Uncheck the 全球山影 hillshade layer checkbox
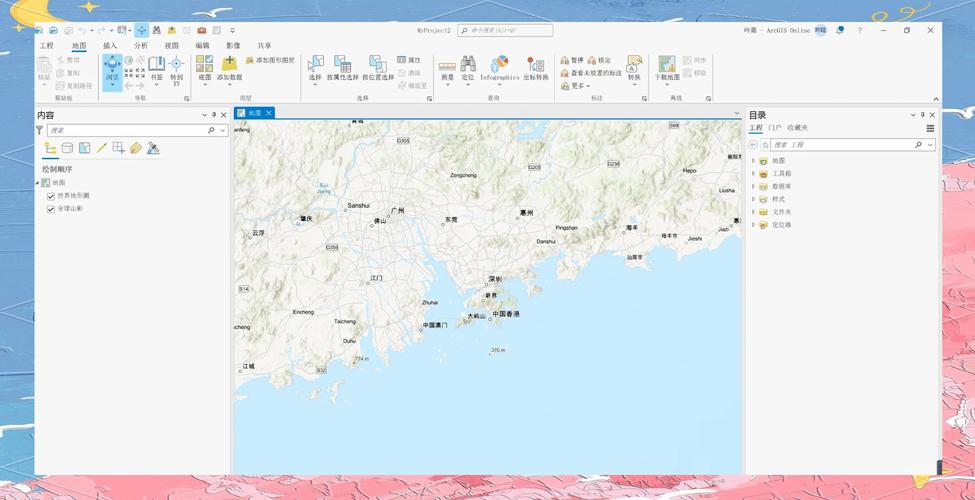The image size is (975, 500). [51, 210]
